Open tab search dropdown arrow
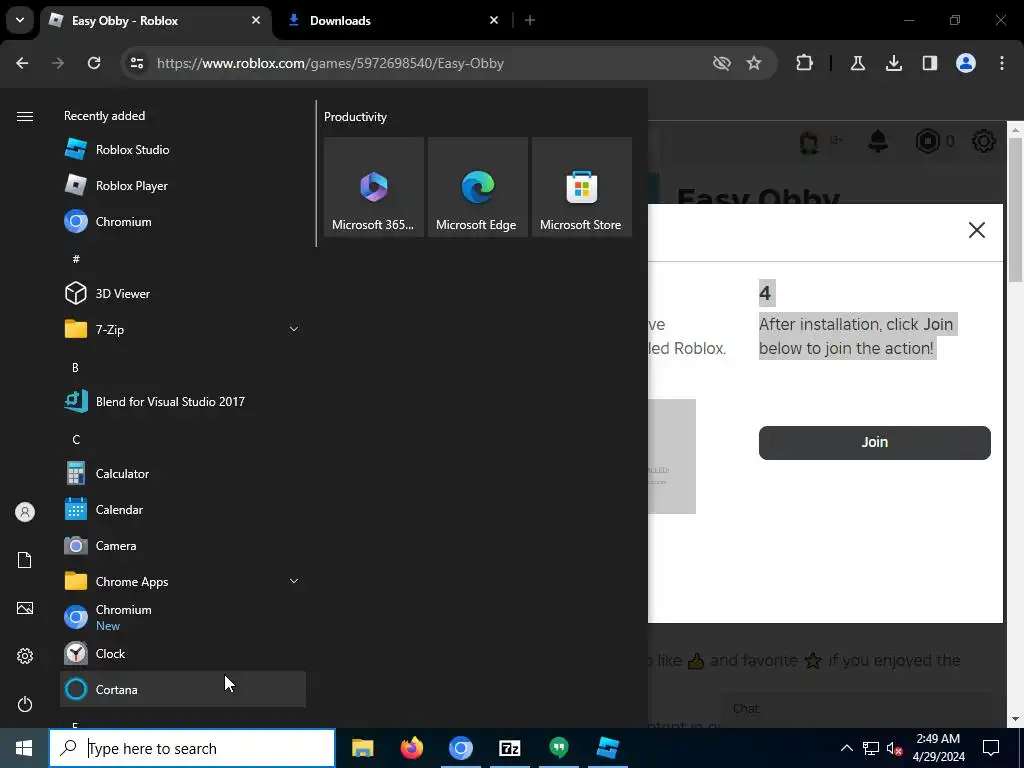1024x768 pixels. coord(20,20)
